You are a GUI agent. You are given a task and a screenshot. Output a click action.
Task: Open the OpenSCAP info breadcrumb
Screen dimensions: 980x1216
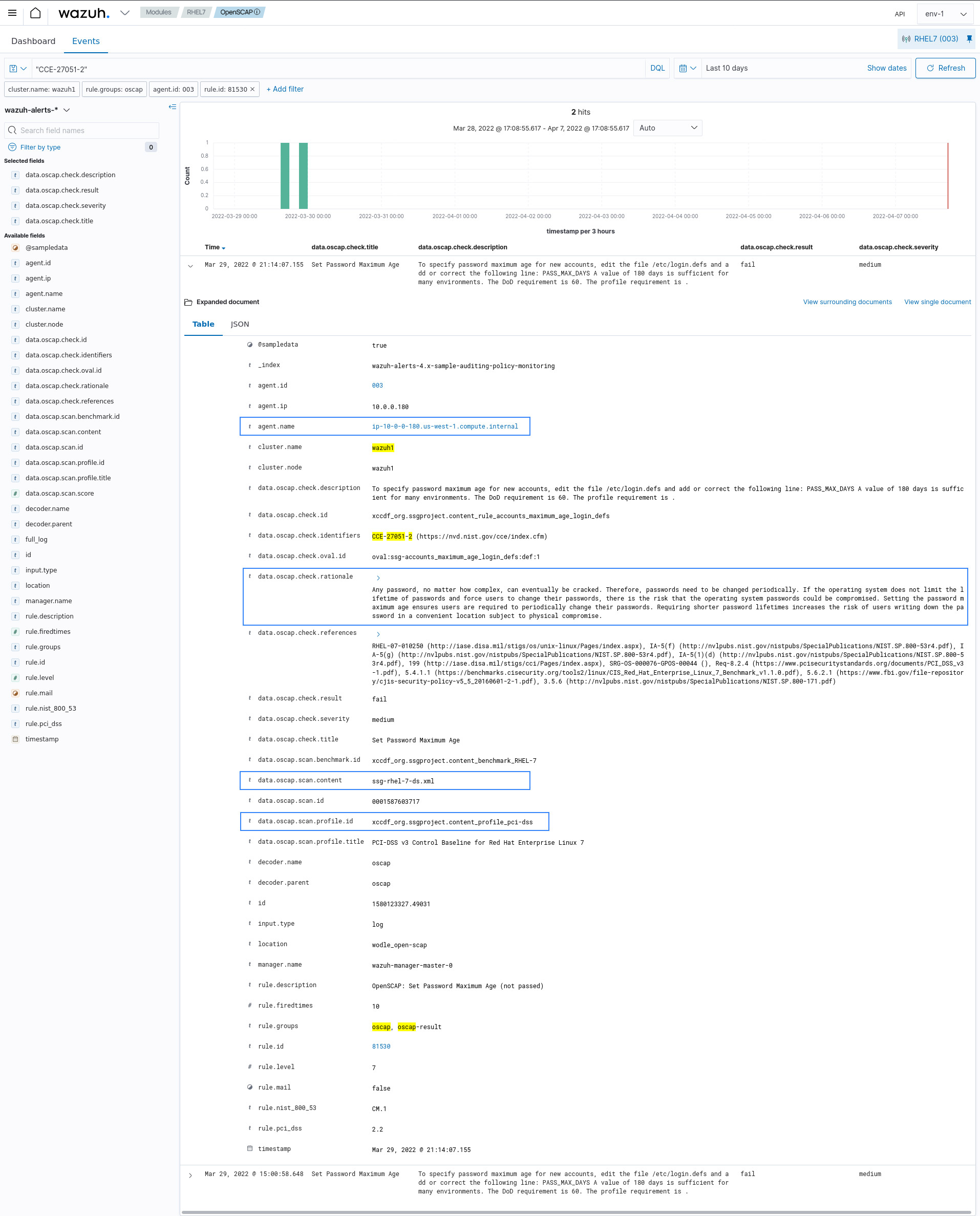[240, 12]
